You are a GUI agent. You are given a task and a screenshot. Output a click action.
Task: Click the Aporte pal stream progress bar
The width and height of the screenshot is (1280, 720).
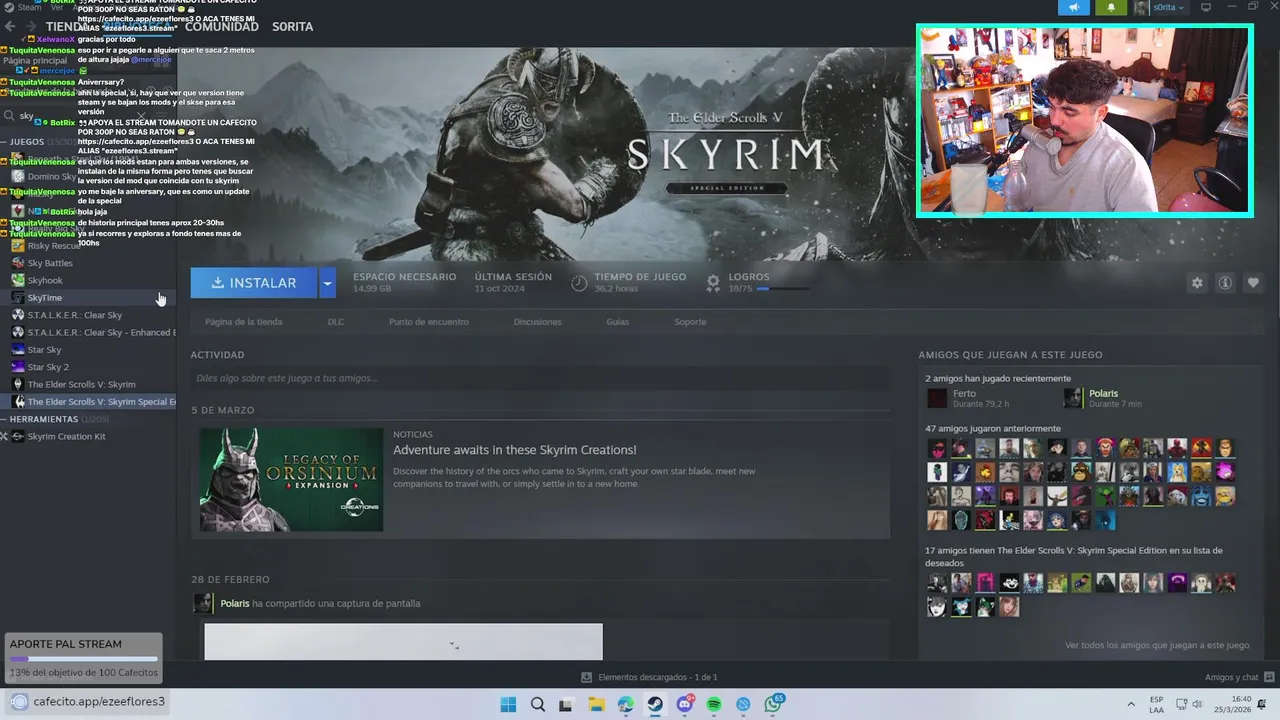[x=84, y=659]
